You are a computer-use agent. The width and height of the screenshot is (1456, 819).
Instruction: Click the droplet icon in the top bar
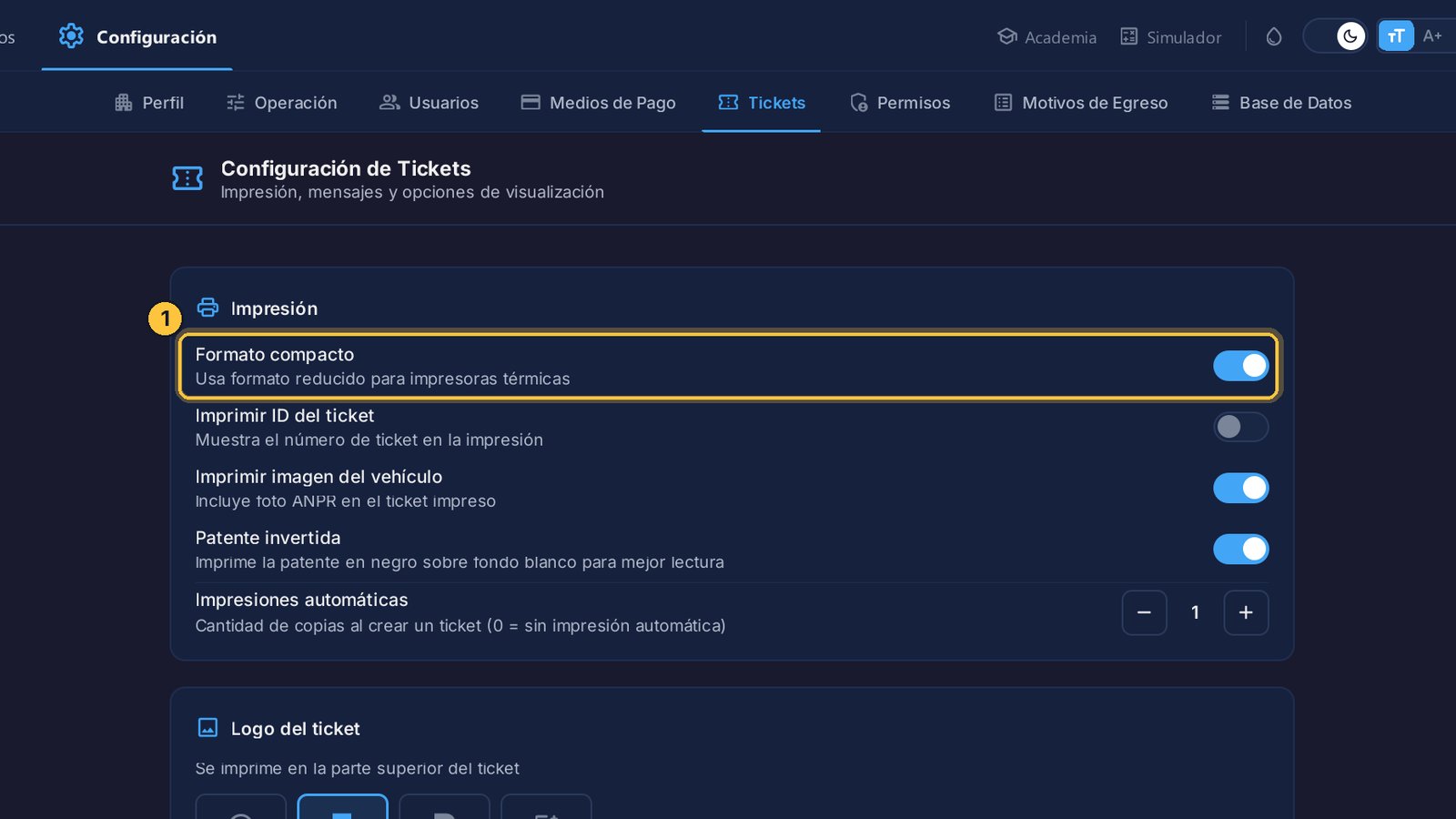click(1274, 36)
